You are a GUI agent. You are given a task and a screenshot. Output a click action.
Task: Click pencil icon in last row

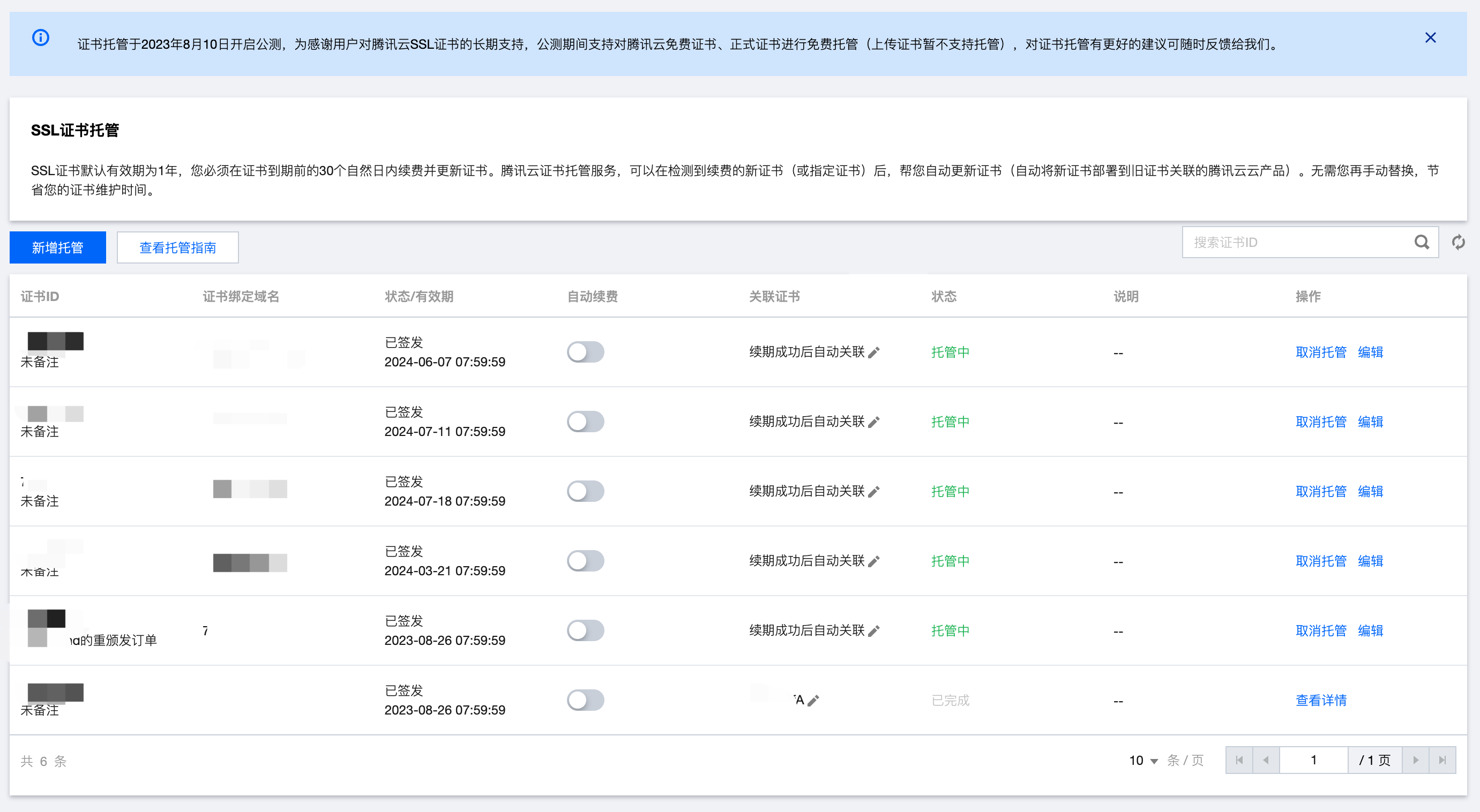click(x=813, y=701)
